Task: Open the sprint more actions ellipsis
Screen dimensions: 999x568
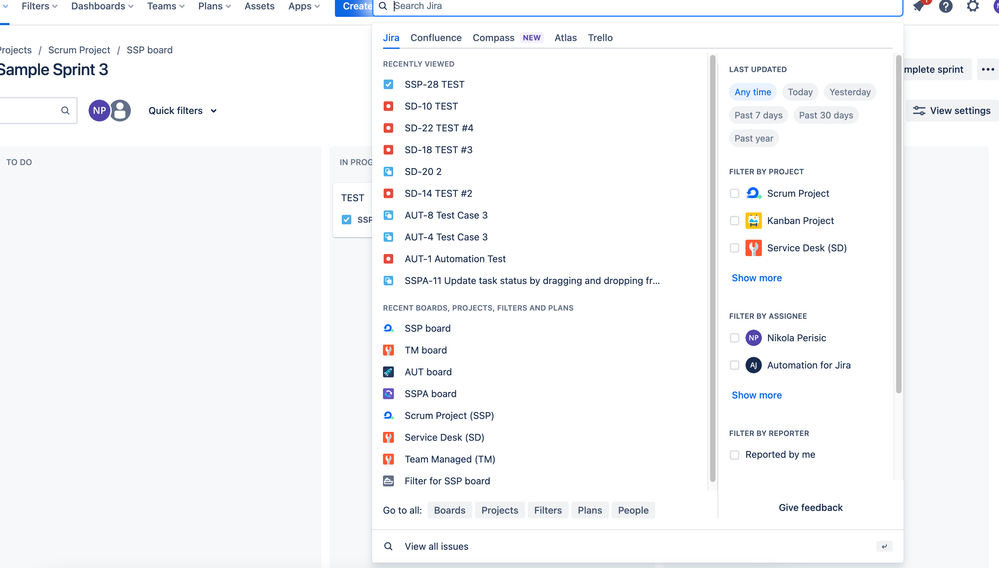Action: (988, 69)
